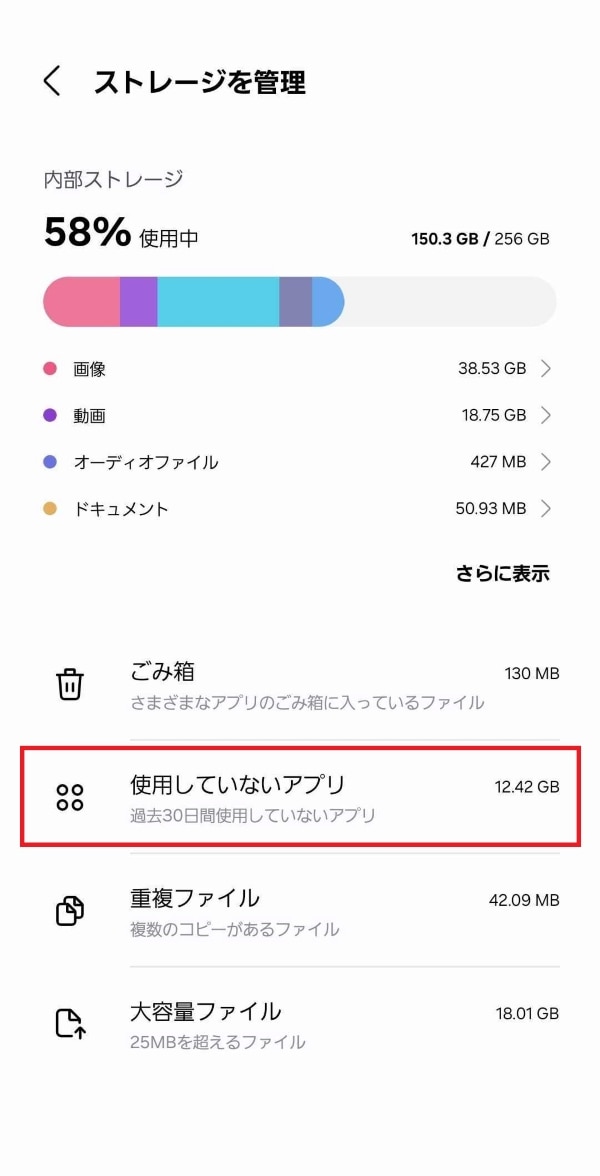Tap the 58% 使用中 usage text
600x1176 pixels.
tap(121, 234)
